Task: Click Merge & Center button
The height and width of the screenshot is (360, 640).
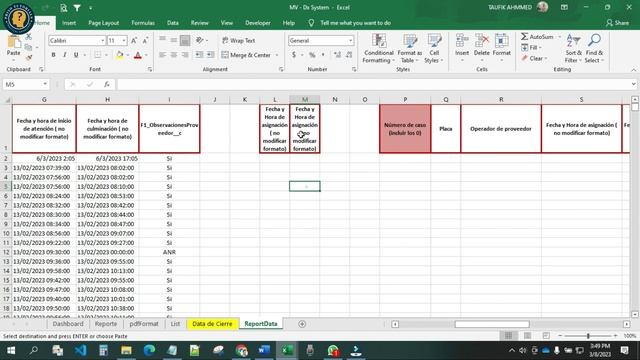Action: coord(246,55)
